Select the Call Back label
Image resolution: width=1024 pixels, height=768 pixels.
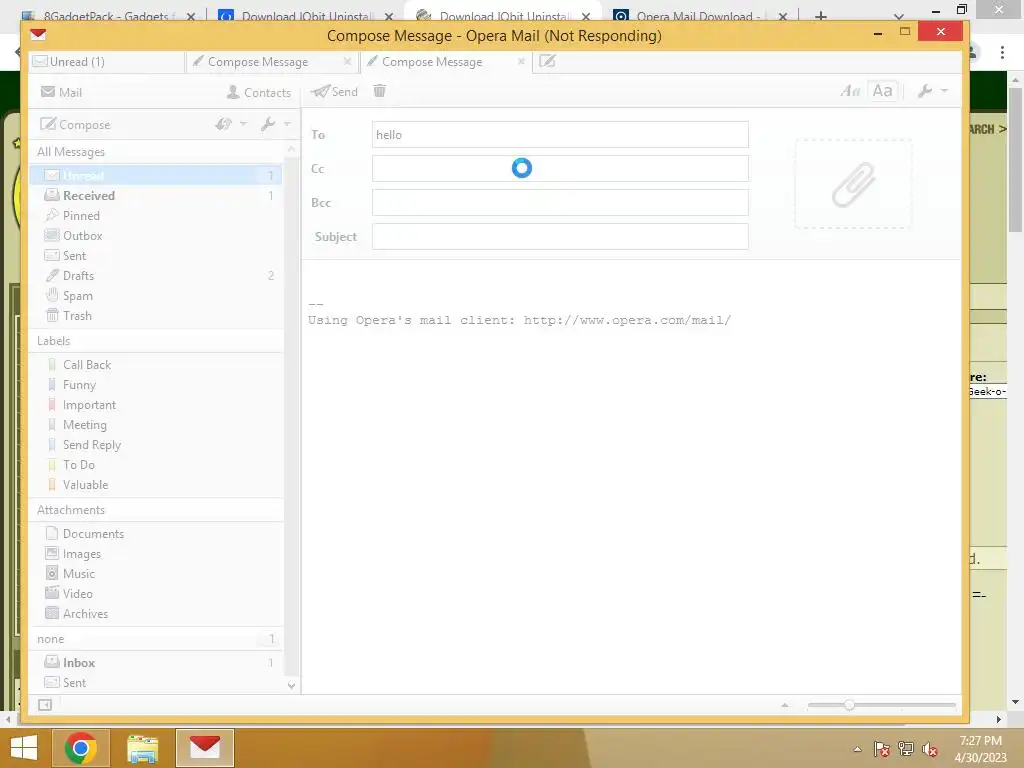tap(156, 364)
